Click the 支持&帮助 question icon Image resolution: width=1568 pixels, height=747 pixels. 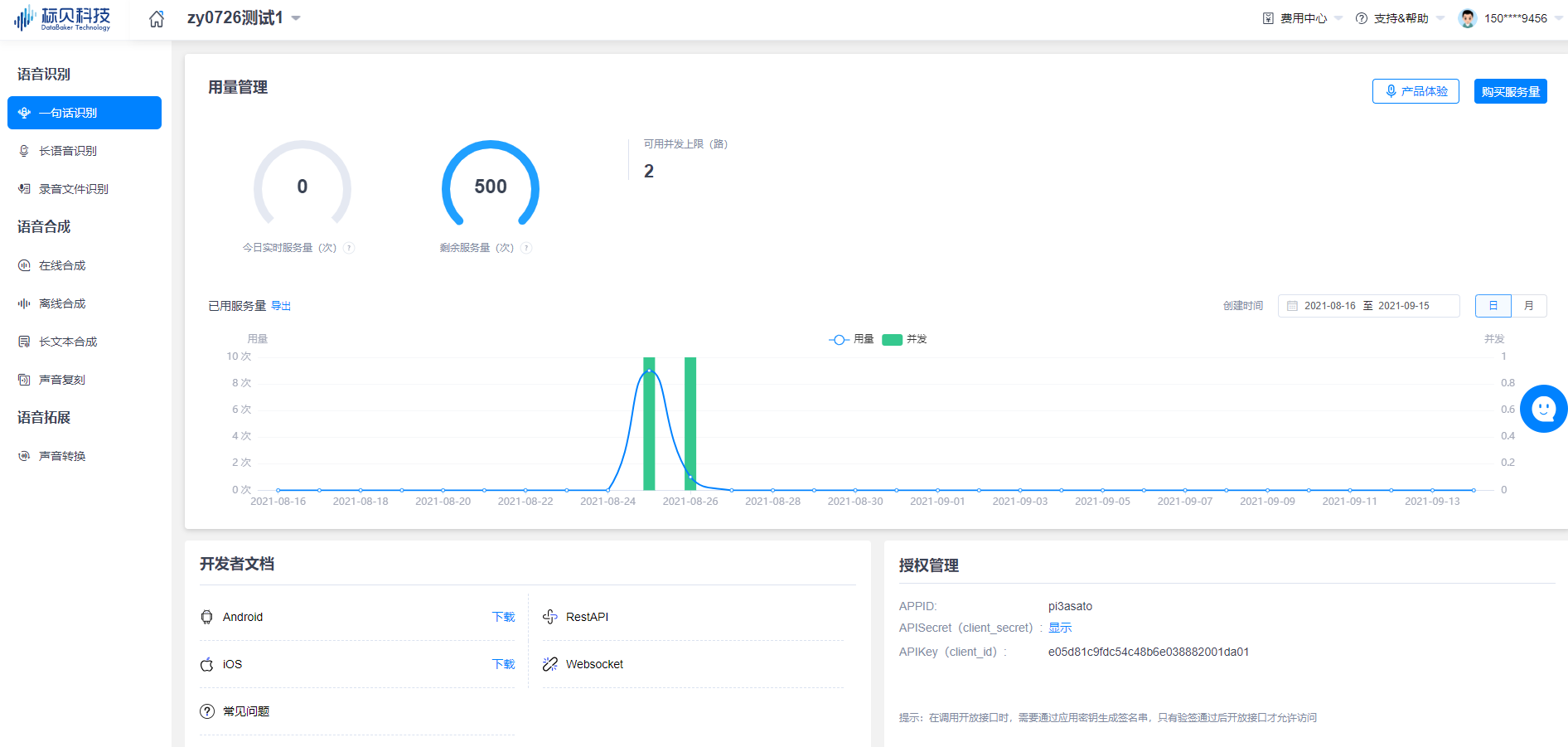click(1362, 18)
